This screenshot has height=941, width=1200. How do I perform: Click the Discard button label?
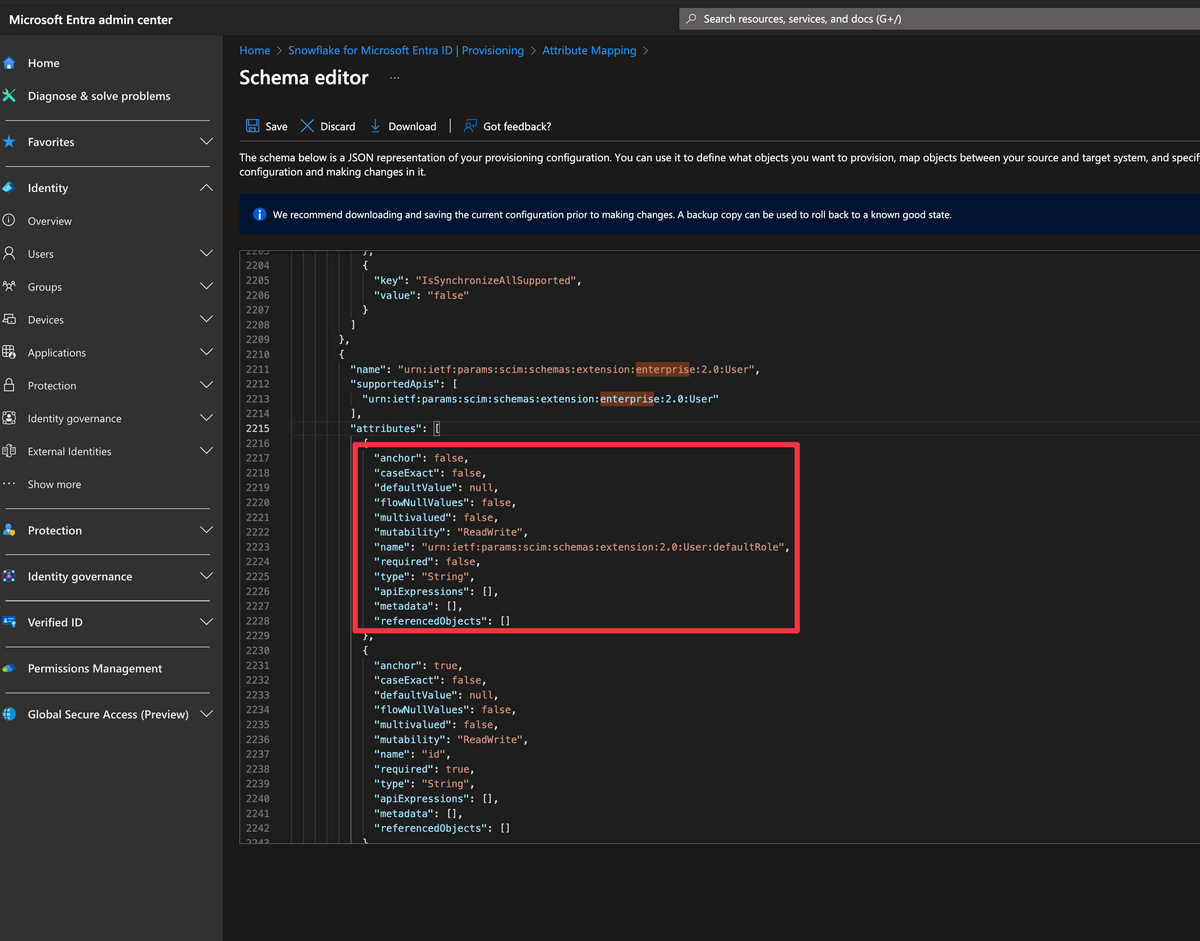[x=338, y=127]
